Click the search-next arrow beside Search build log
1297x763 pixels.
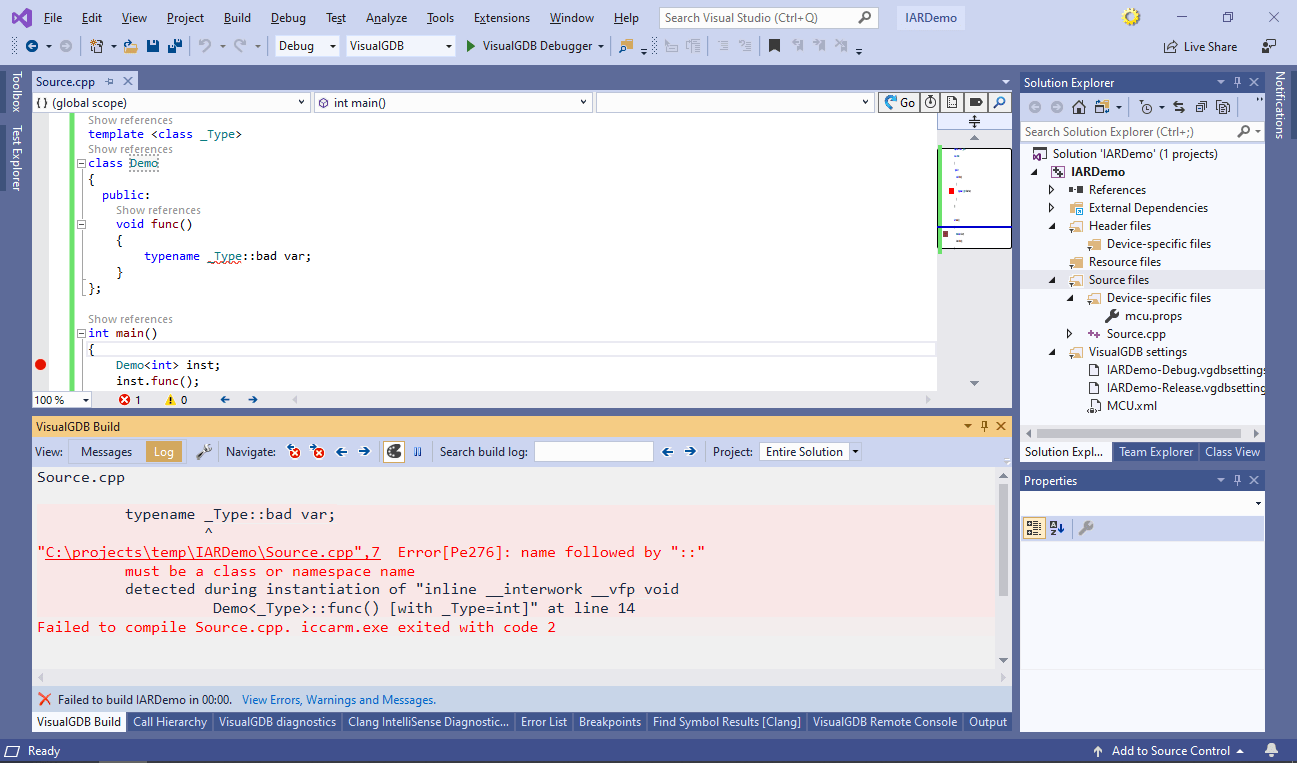(690, 452)
